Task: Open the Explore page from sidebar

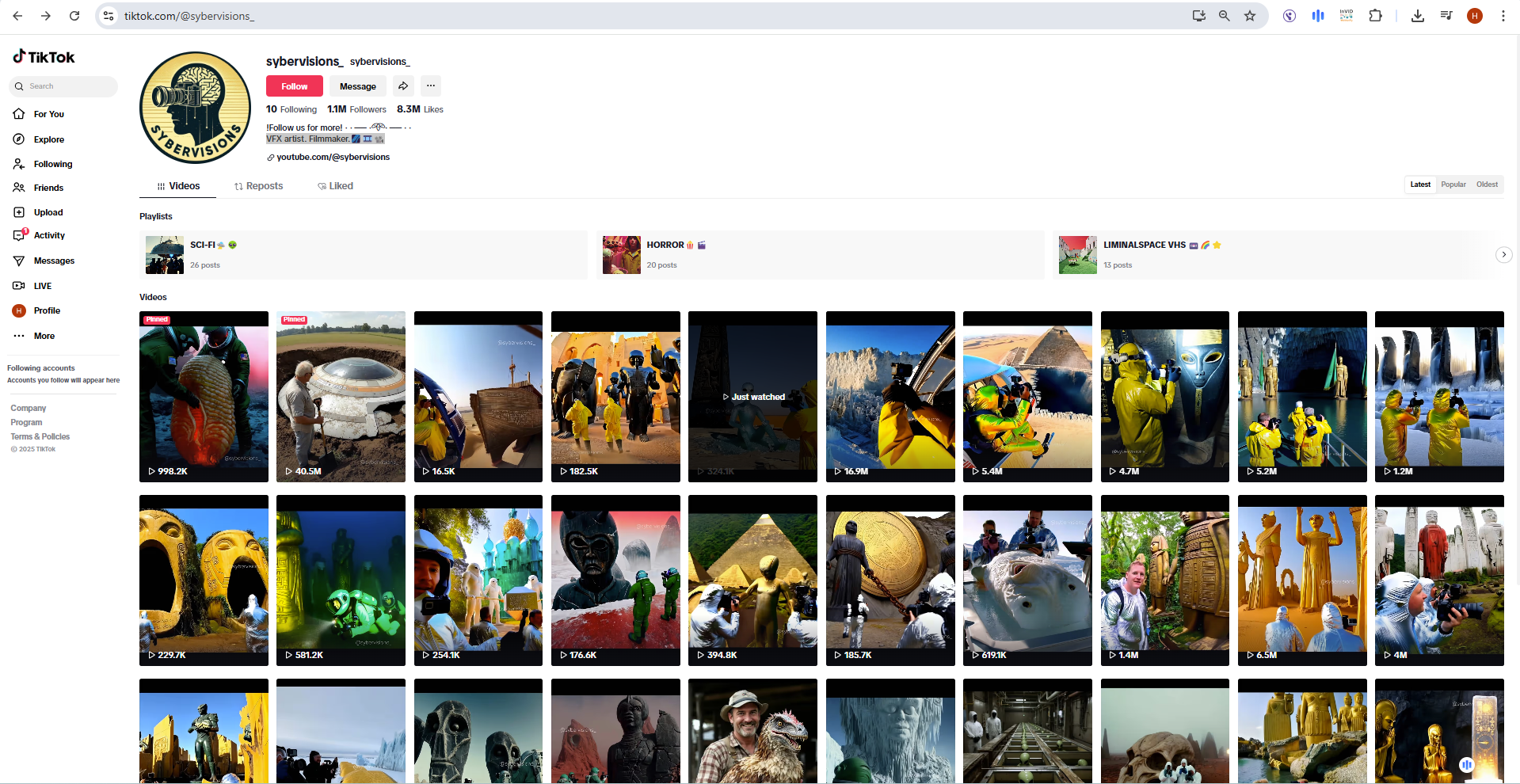Action: 48,139
